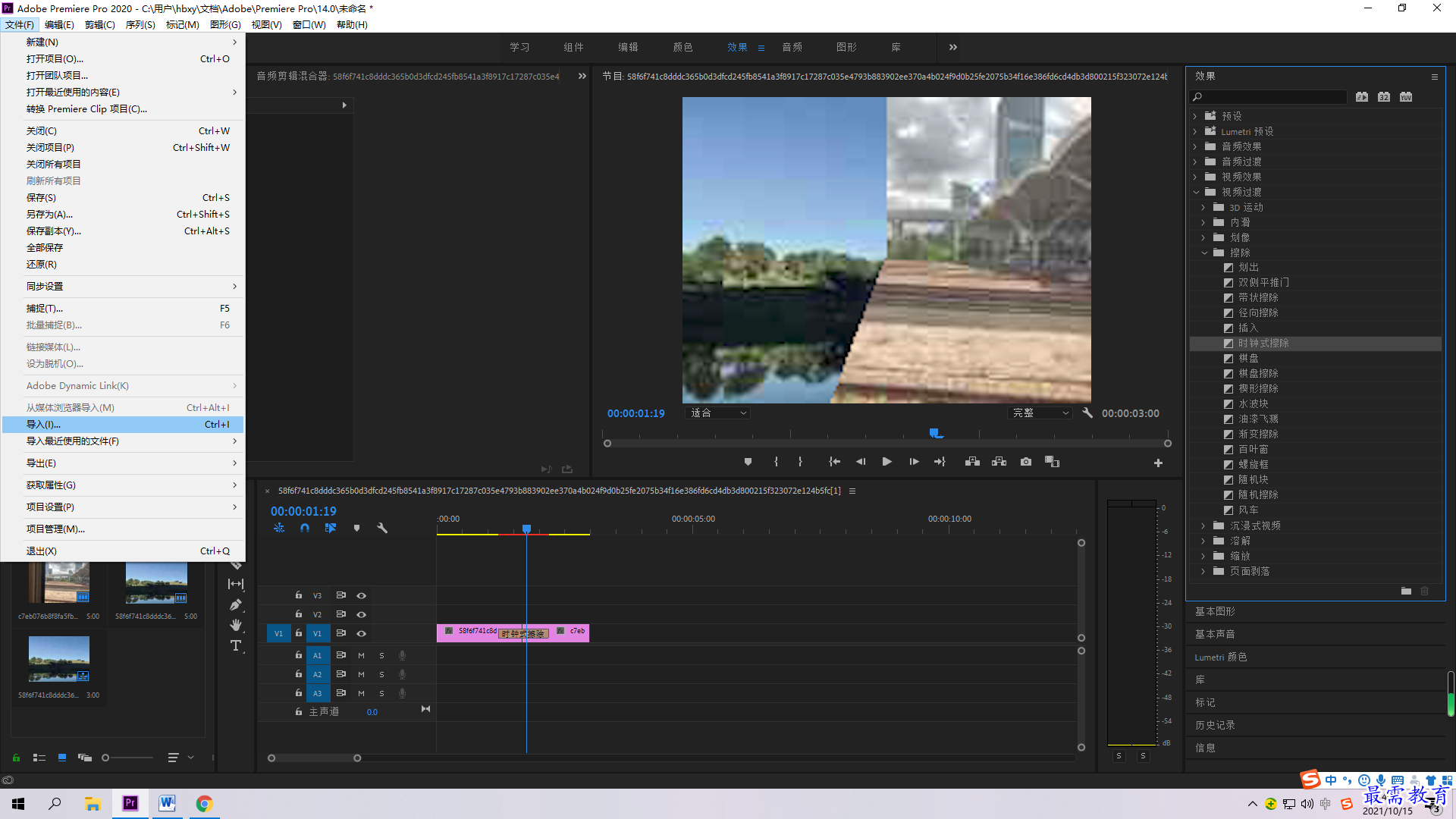Viewport: 1456px width, 819px height.
Task: Expand the 页面剥落 folder
Action: [x=1203, y=571]
